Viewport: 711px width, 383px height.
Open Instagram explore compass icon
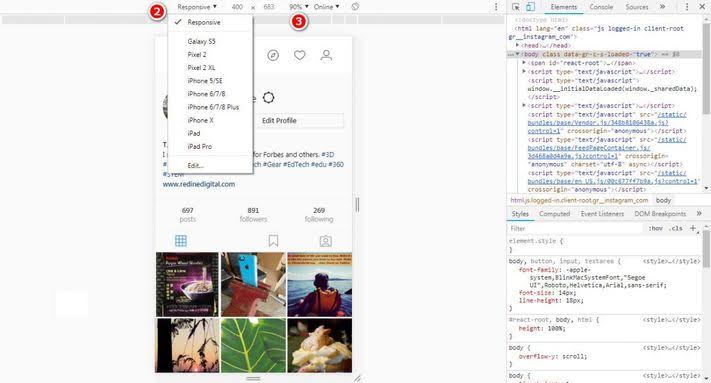coord(273,55)
